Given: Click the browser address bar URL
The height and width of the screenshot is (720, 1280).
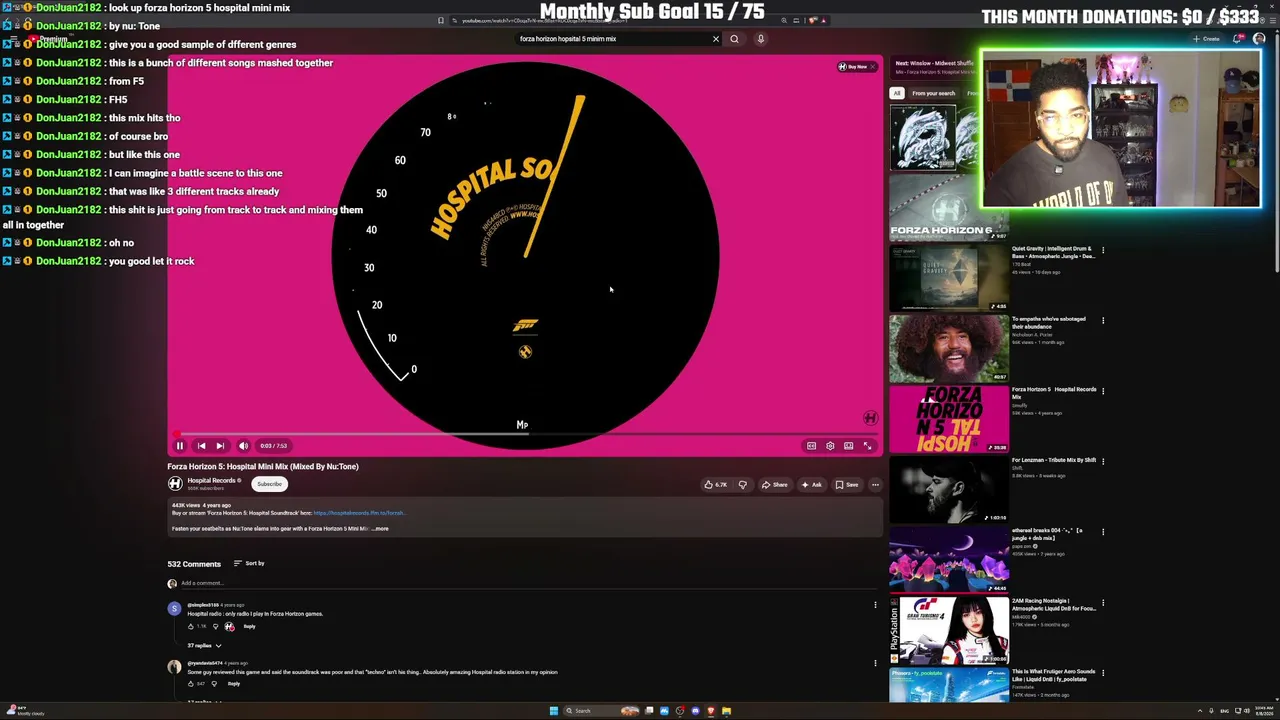Looking at the screenshot, I should pos(545,20).
